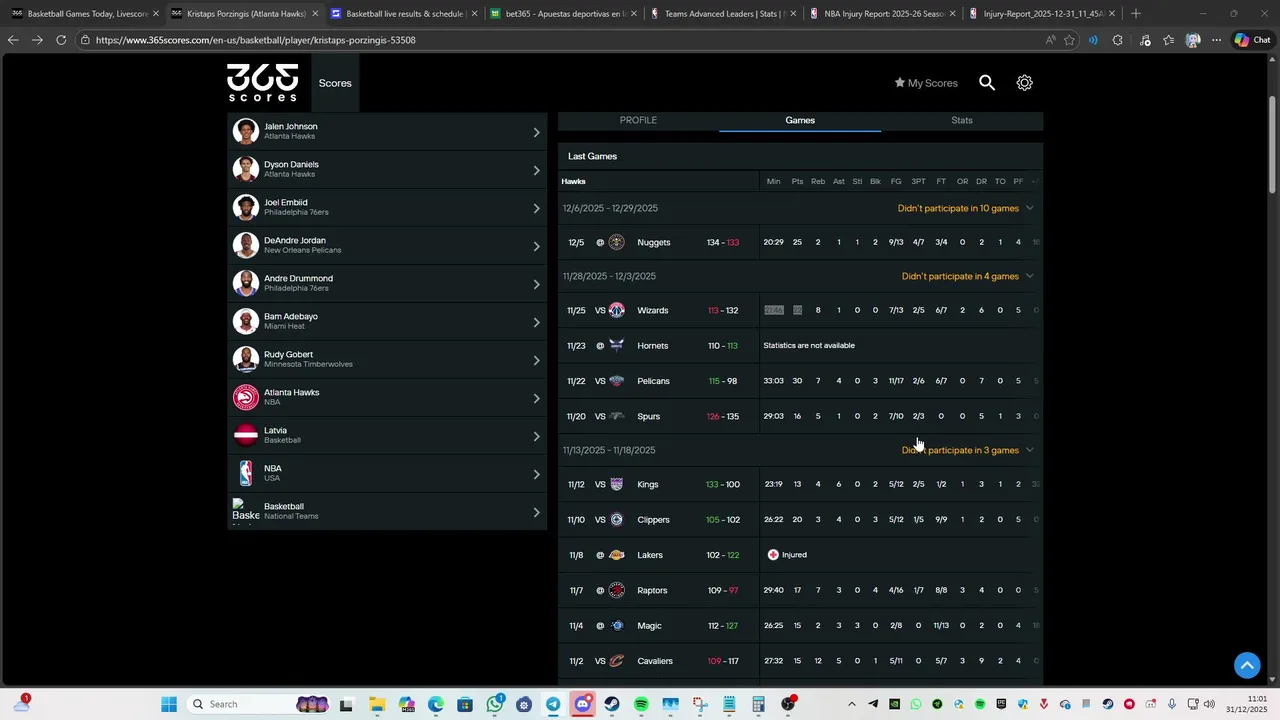
Task: Open NBA USA chevron arrow
Action: [x=536, y=473]
